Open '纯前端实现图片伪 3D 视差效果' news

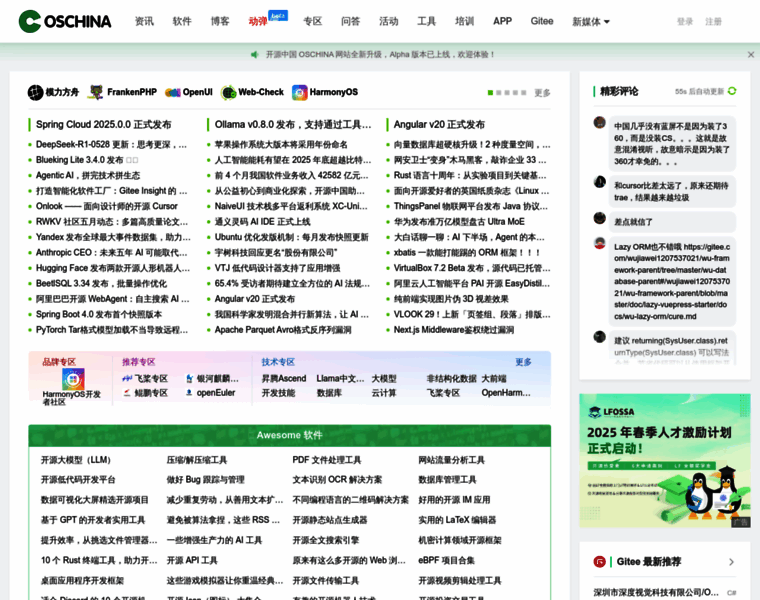pos(451,299)
